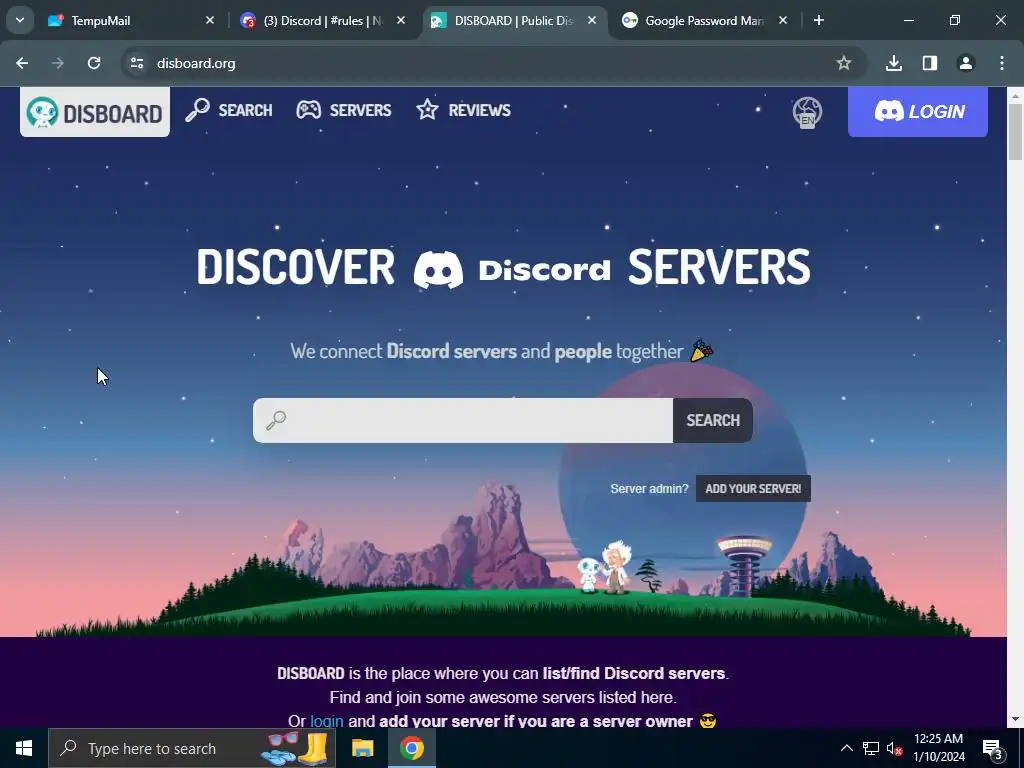Toggle the Chrome side panel
This screenshot has width=1024, height=768.
tap(930, 63)
